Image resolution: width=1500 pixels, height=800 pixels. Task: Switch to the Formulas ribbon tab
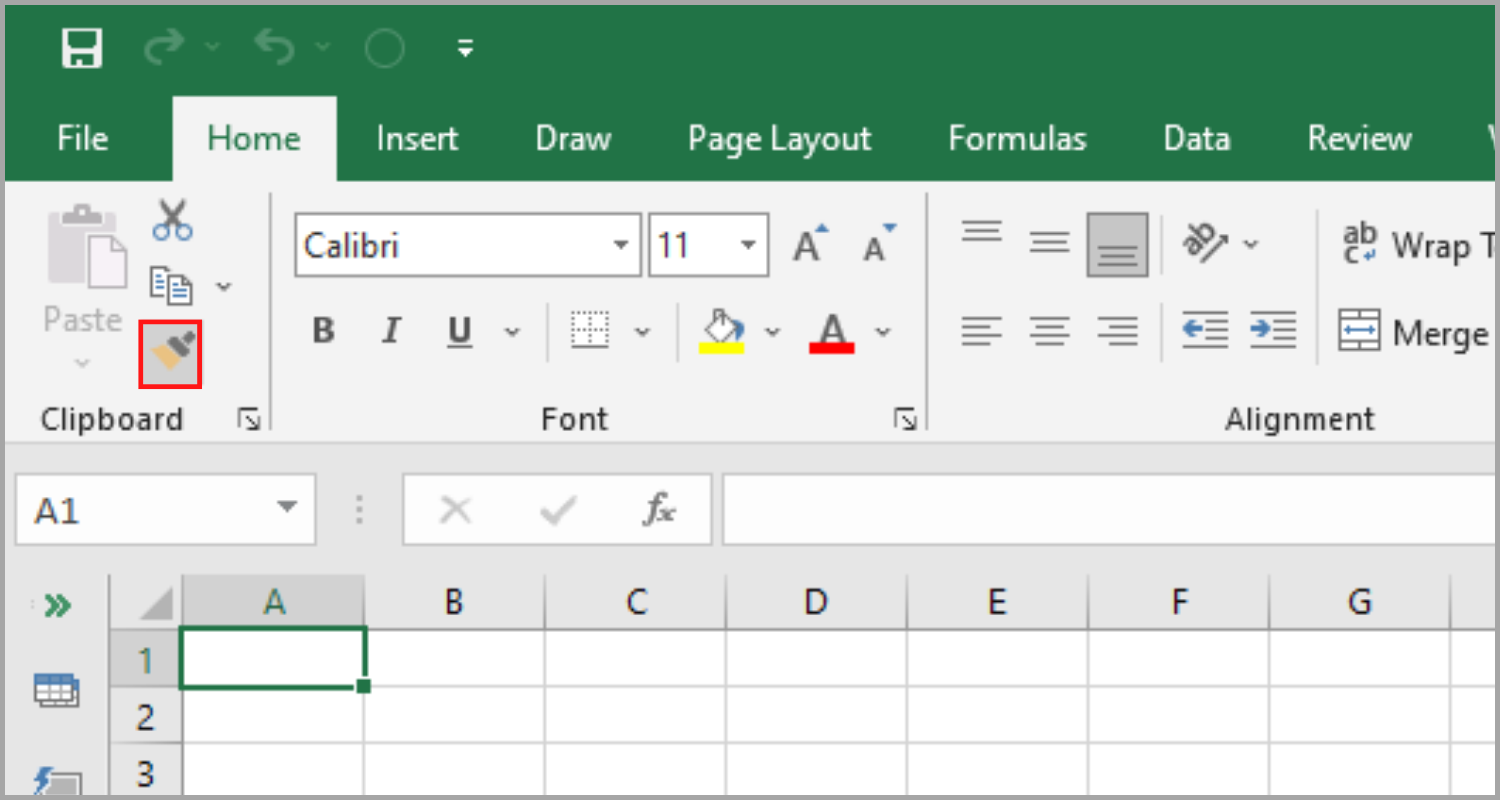(1017, 139)
